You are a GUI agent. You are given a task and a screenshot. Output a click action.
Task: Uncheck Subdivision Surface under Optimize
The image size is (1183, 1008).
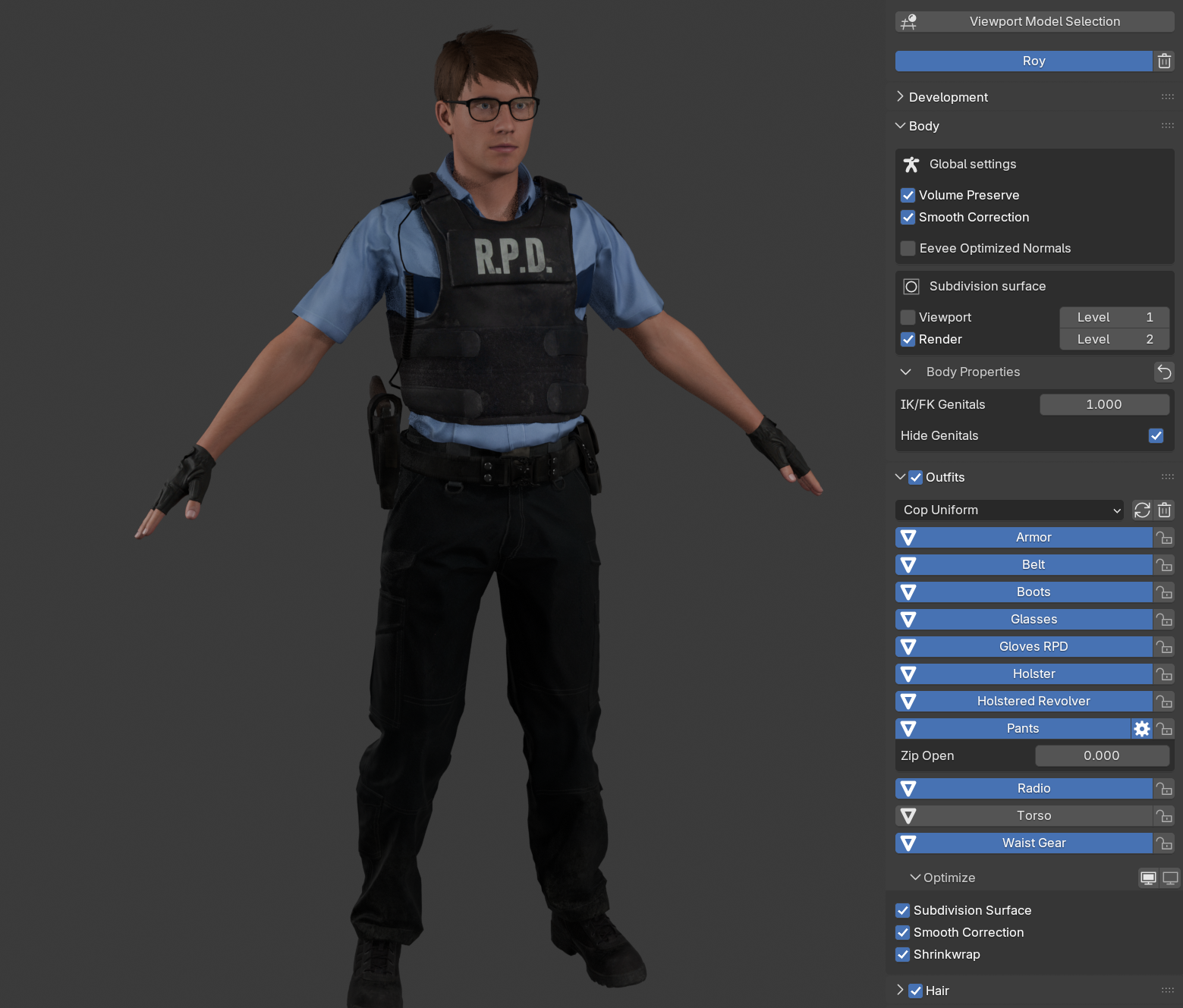pyautogui.click(x=902, y=910)
